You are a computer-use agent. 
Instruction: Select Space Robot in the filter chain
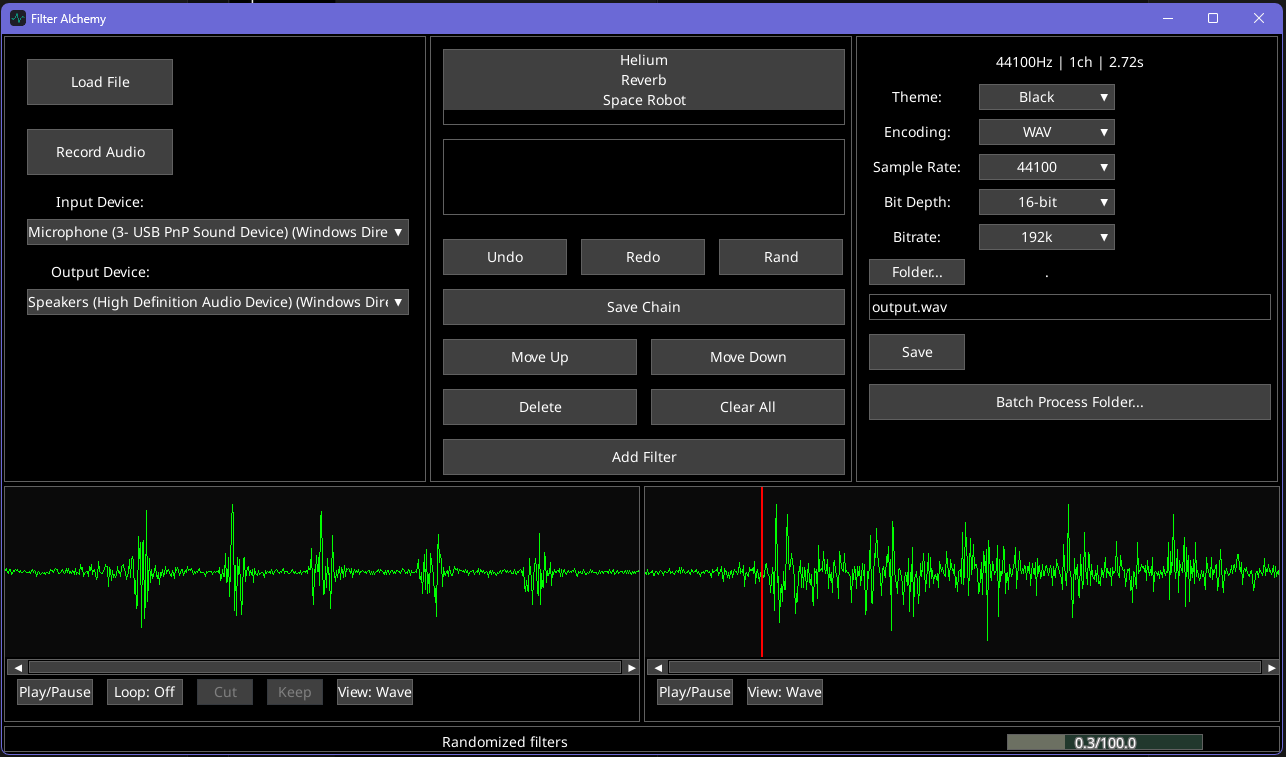coord(643,100)
